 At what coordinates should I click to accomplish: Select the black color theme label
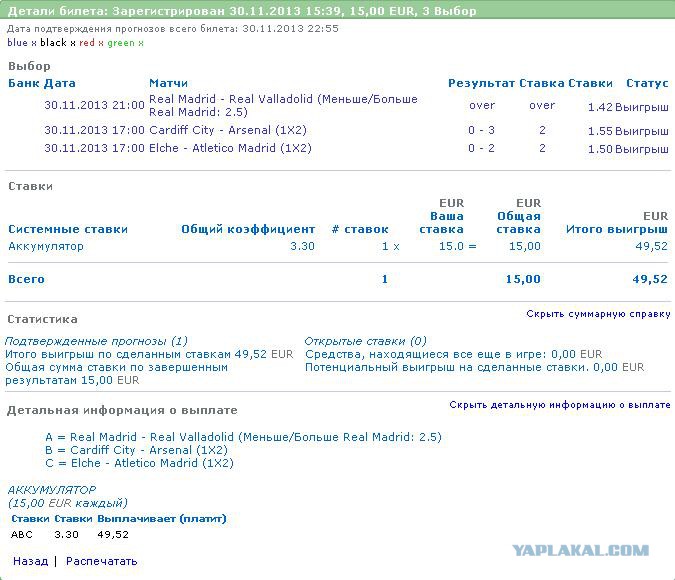coord(53,43)
